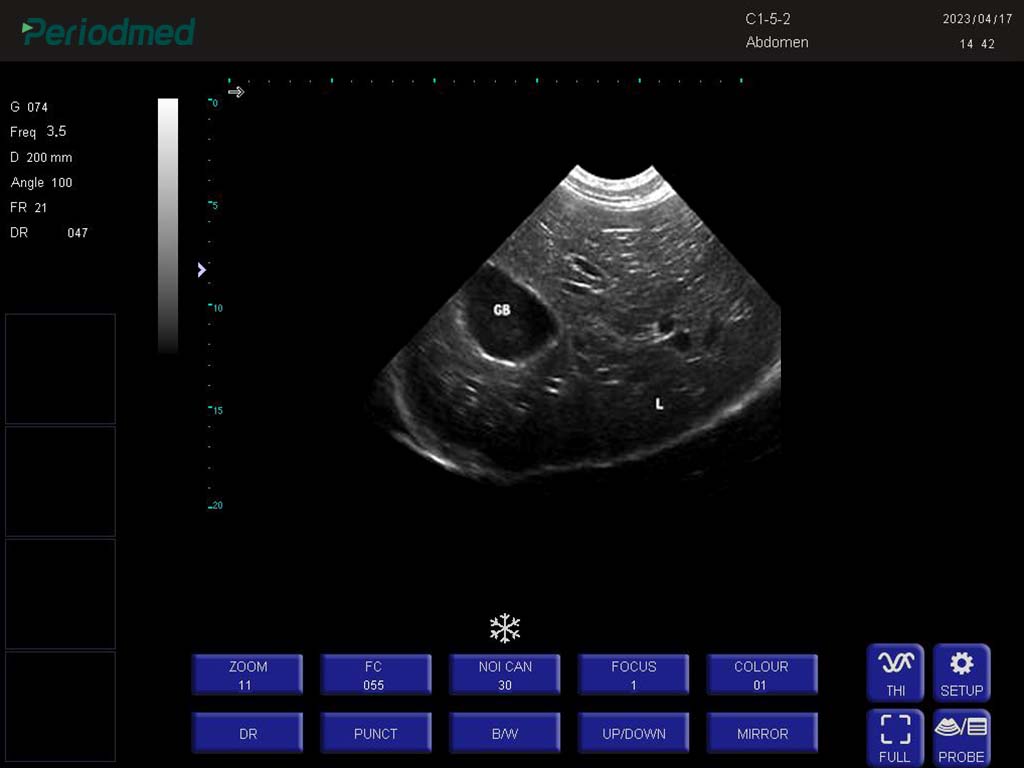Flip image with UP/DOWN

[x=633, y=733]
